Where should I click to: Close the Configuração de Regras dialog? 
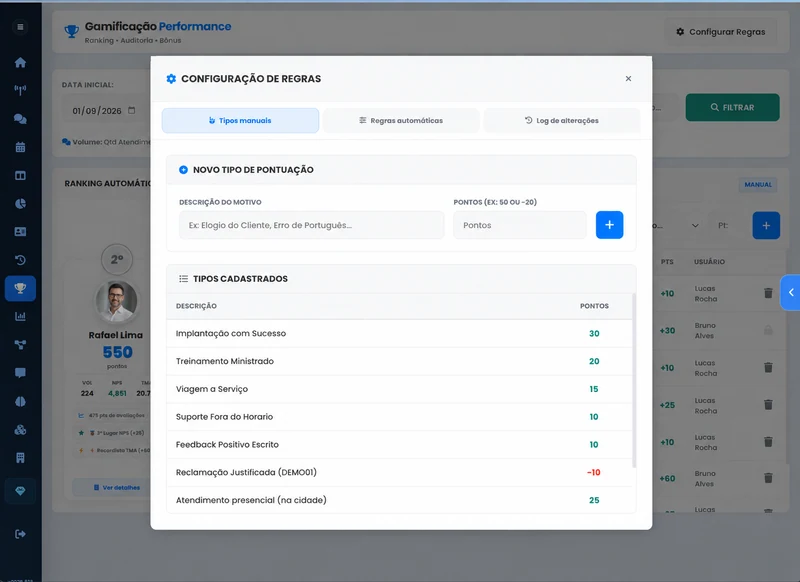[629, 79]
